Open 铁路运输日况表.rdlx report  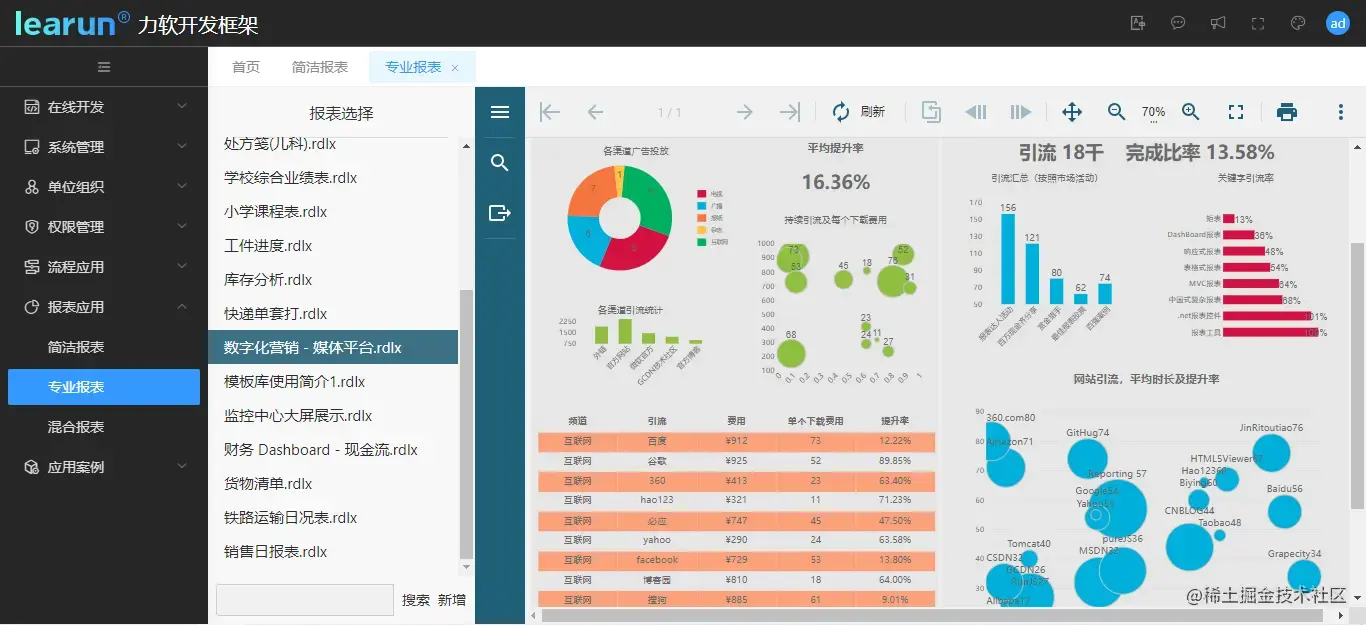[x=333, y=518]
